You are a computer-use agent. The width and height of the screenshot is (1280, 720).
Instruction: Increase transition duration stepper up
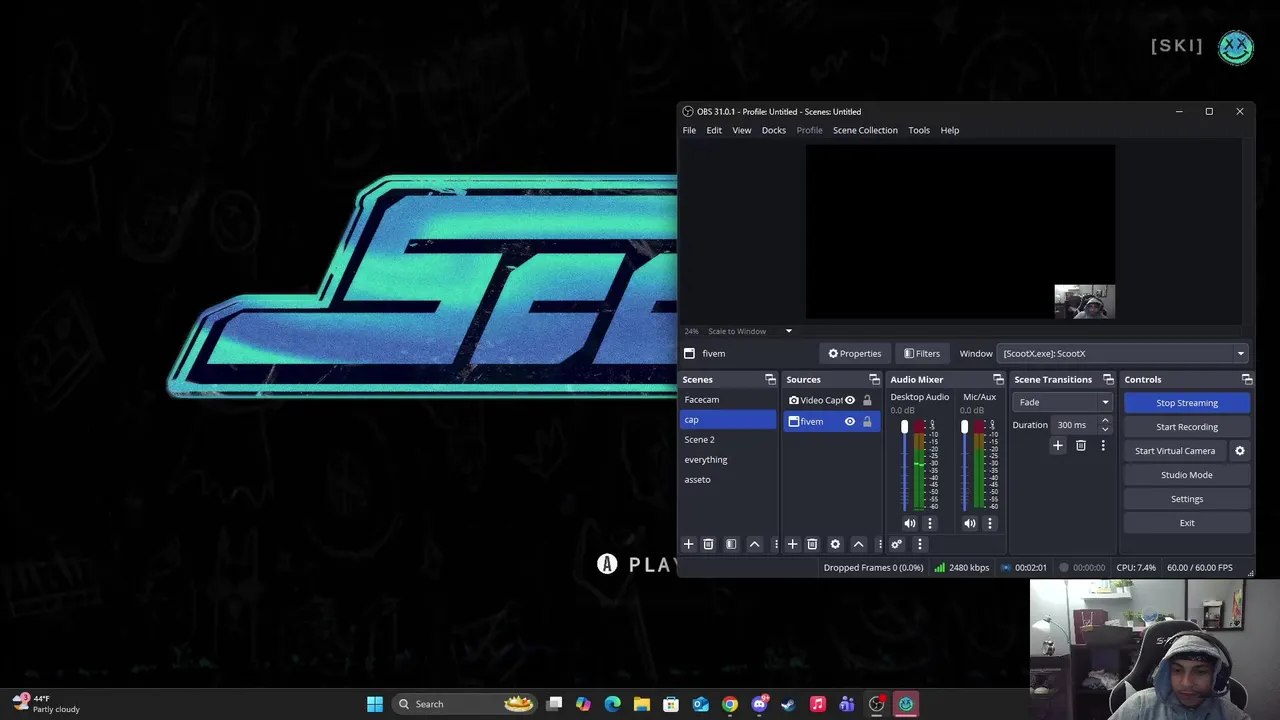[1105, 421]
